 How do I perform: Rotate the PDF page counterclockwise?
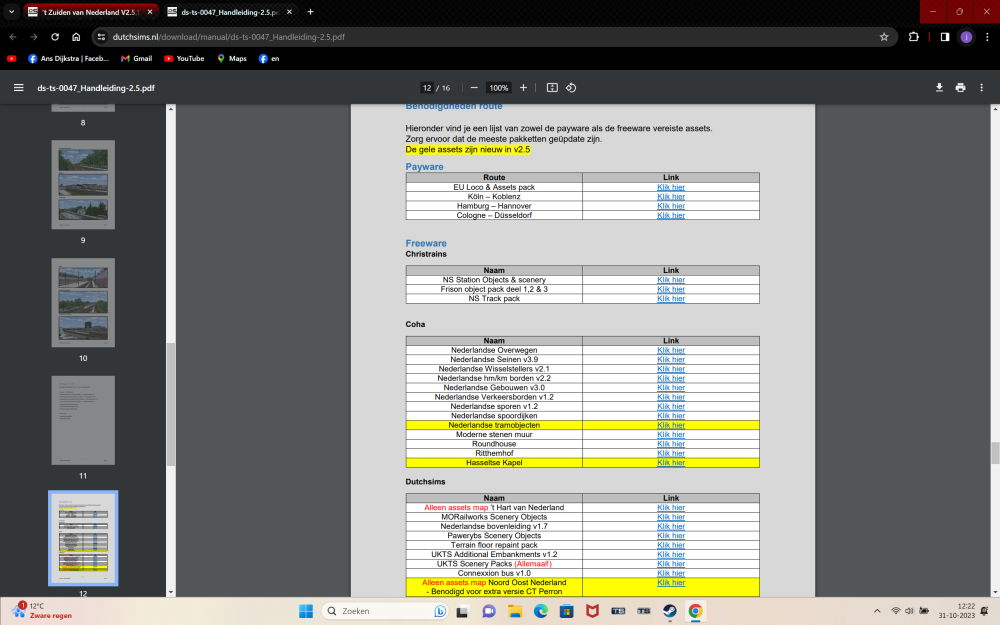(571, 87)
